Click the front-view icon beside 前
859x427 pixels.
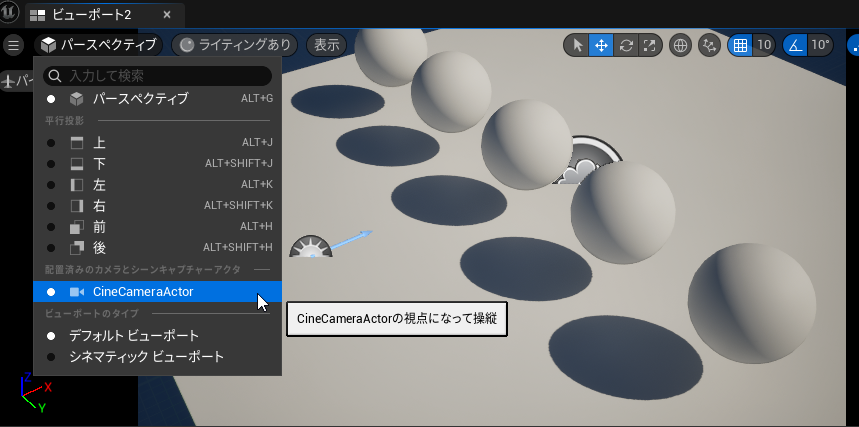77,226
